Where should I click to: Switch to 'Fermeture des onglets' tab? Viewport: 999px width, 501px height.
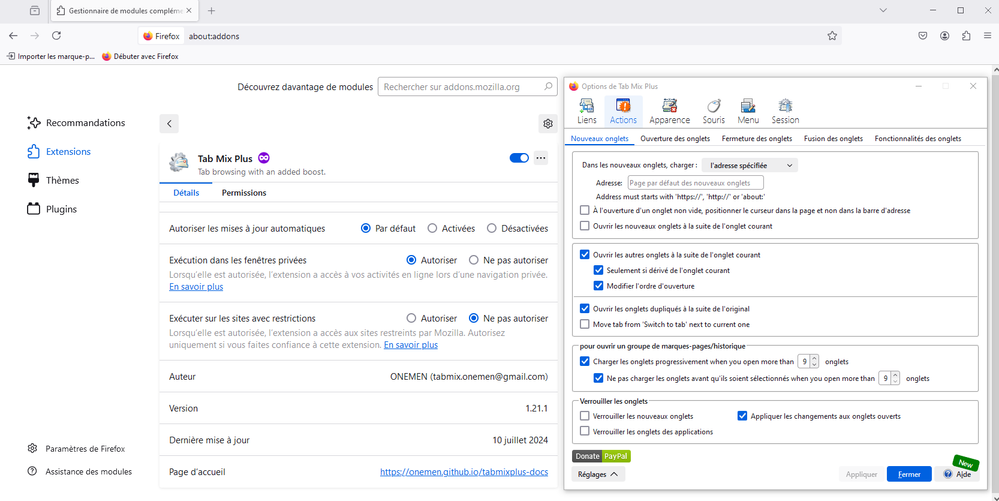(x=757, y=139)
